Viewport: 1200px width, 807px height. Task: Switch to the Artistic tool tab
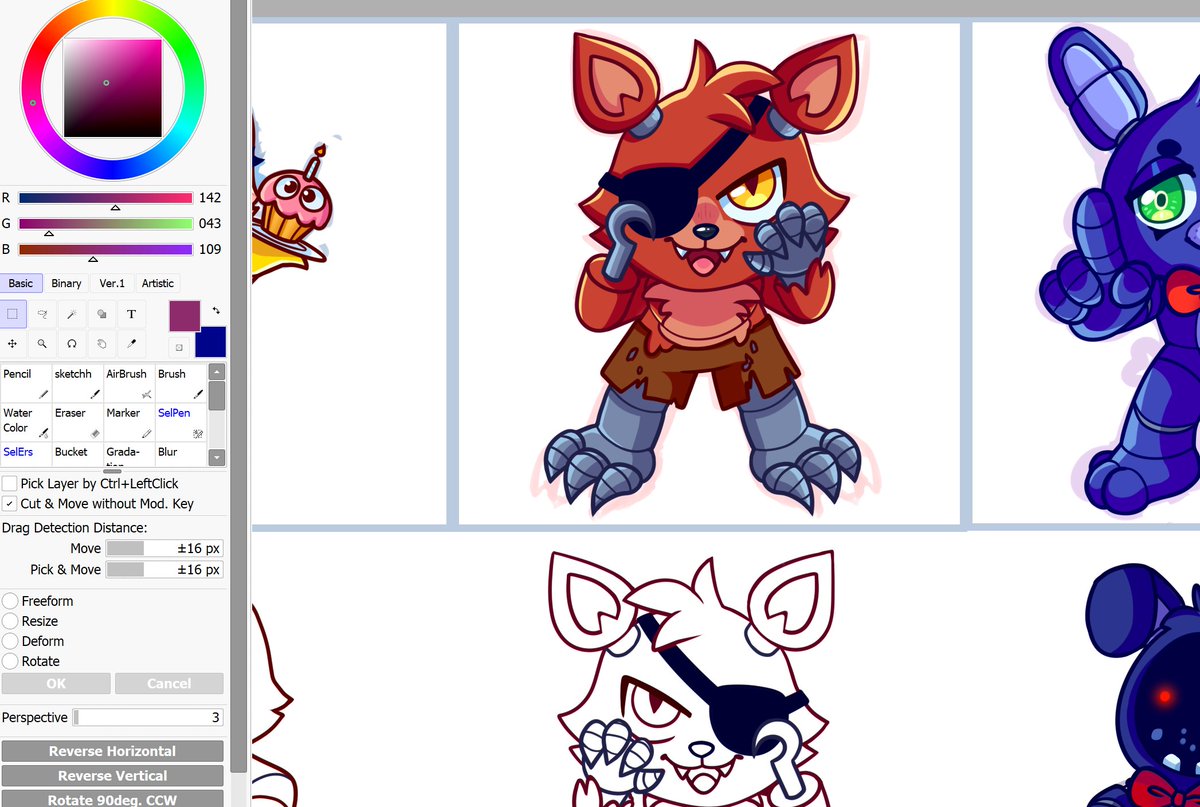158,283
